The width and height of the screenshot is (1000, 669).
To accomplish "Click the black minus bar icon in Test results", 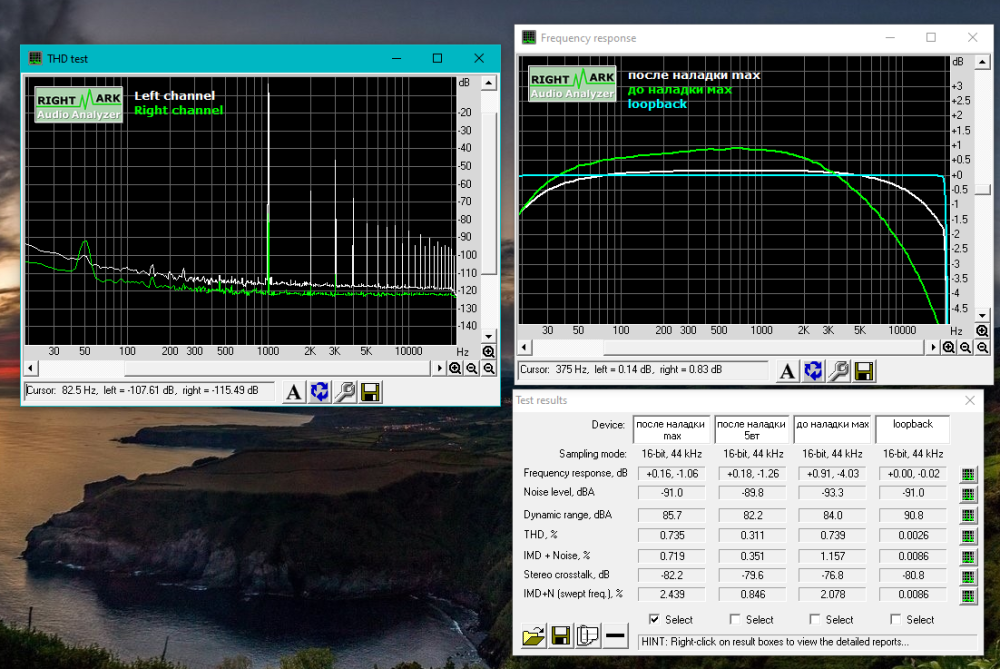I will [x=615, y=636].
